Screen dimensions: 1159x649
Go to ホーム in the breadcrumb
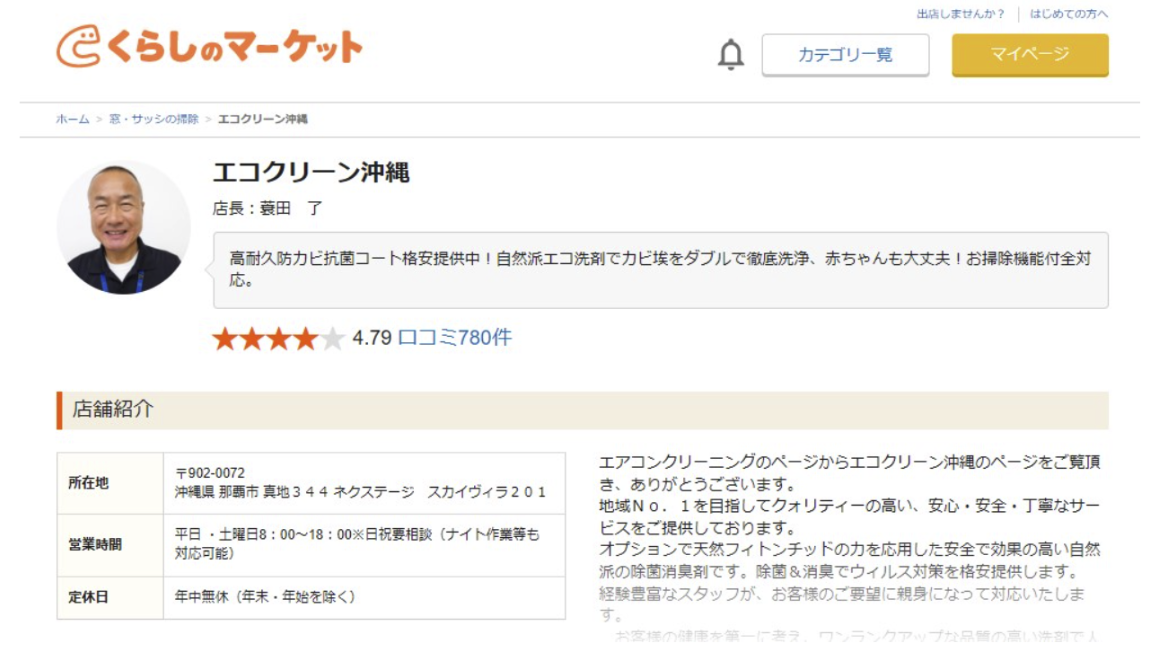point(72,119)
